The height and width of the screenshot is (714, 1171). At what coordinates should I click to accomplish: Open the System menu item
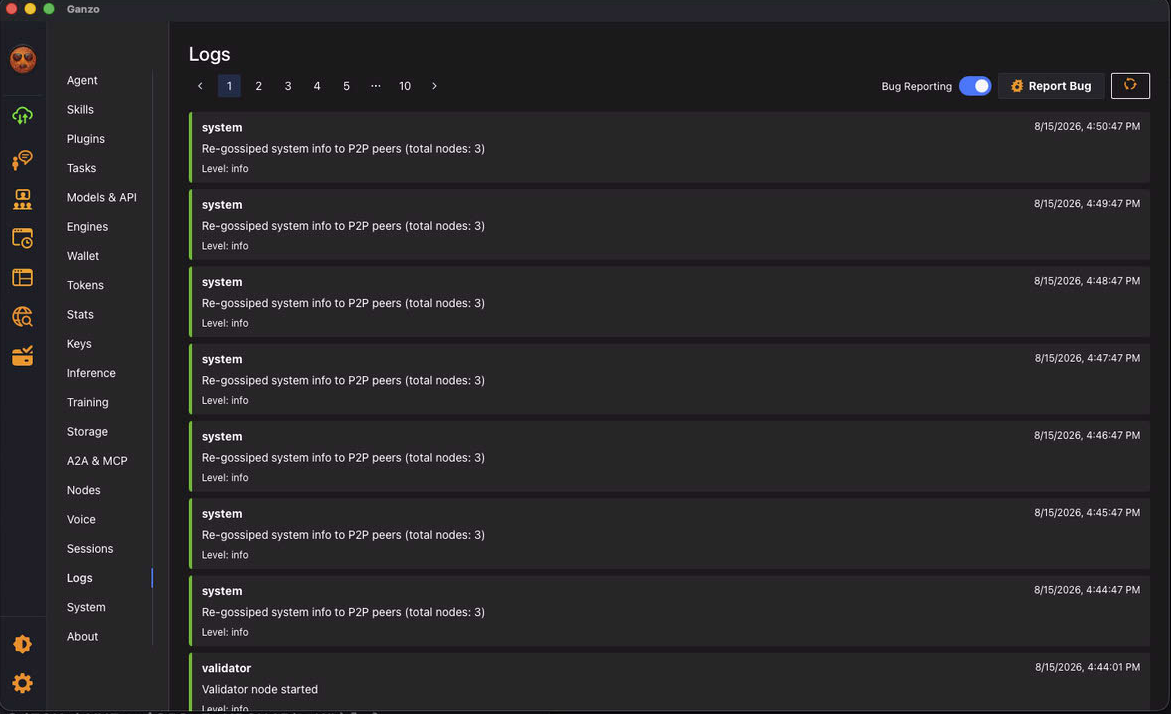pyautogui.click(x=86, y=607)
